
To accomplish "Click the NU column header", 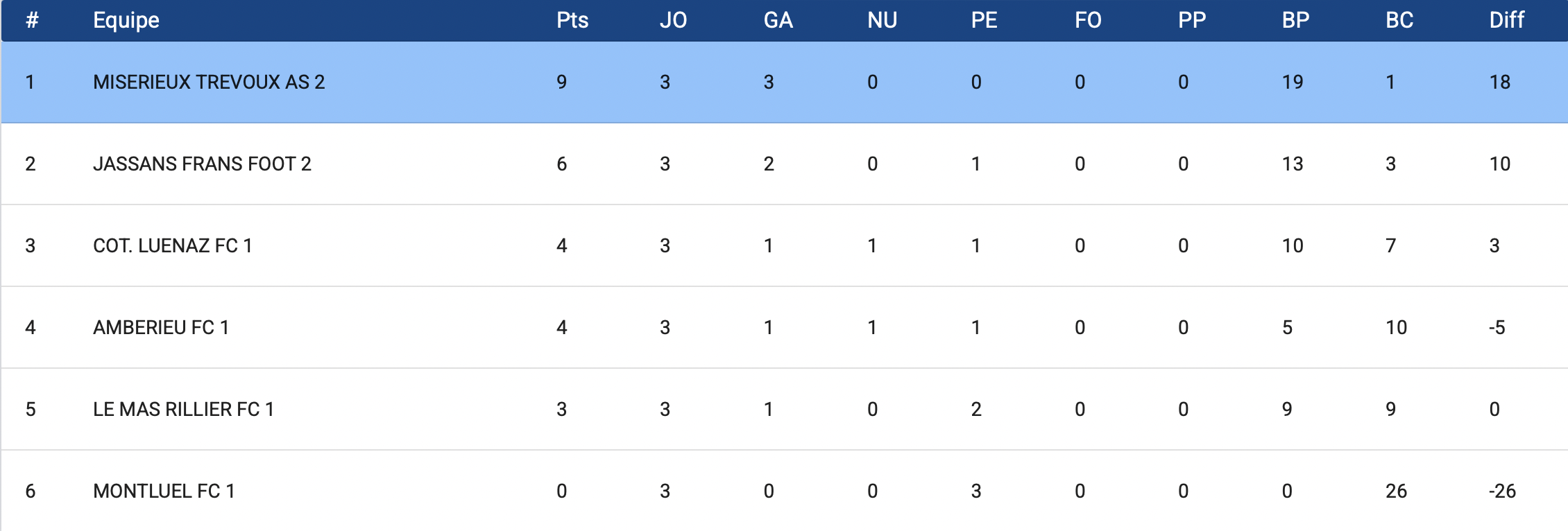I will [x=882, y=20].
